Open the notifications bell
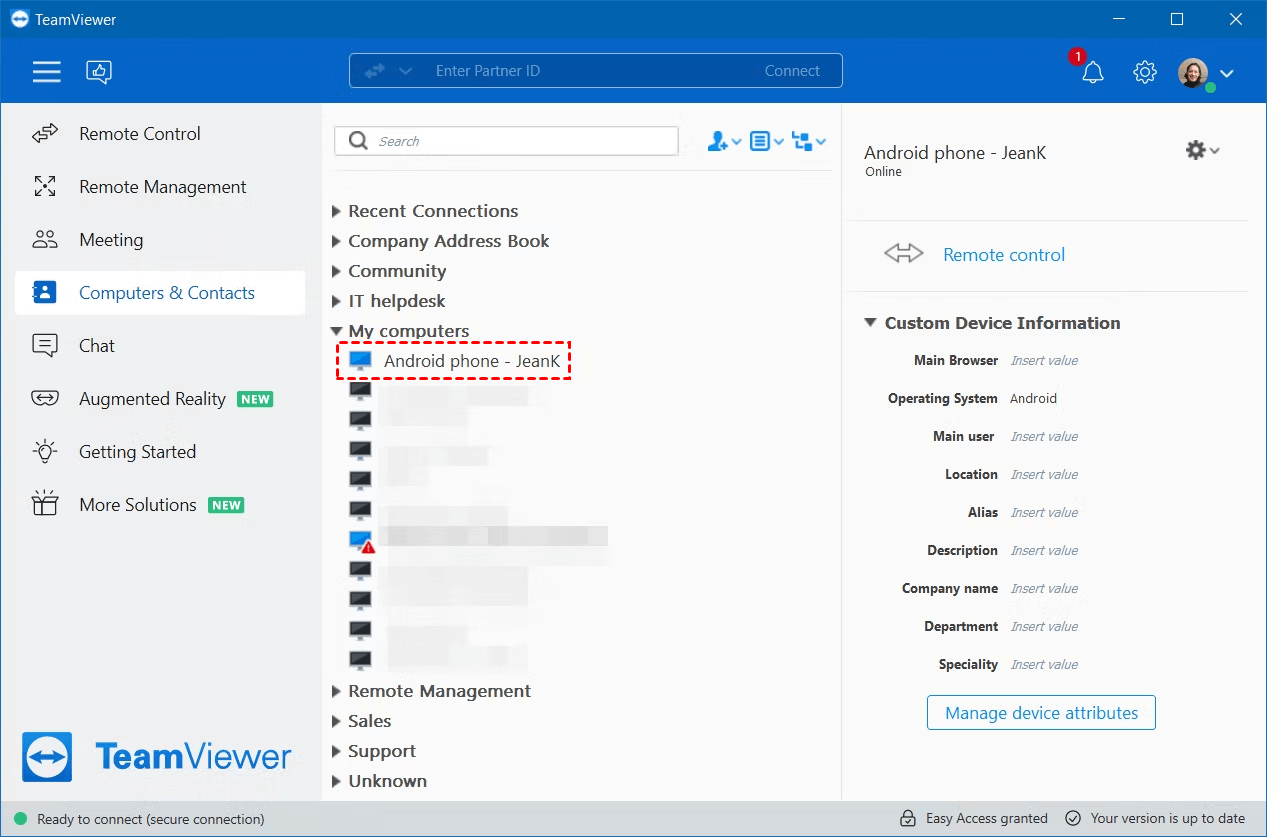 pyautogui.click(x=1092, y=72)
